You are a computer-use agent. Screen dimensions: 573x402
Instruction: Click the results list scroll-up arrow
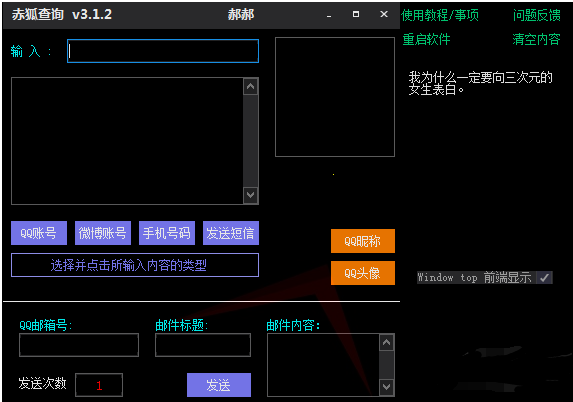[251, 87]
